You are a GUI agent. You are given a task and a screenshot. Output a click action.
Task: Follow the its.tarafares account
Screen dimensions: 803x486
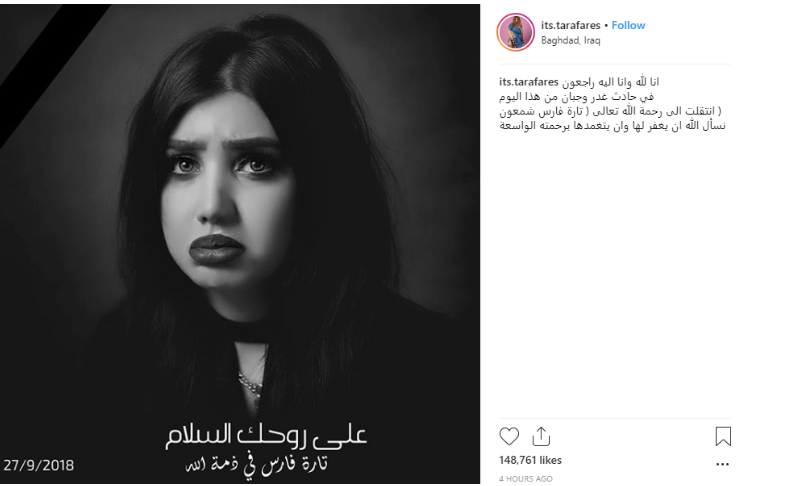coord(628,25)
